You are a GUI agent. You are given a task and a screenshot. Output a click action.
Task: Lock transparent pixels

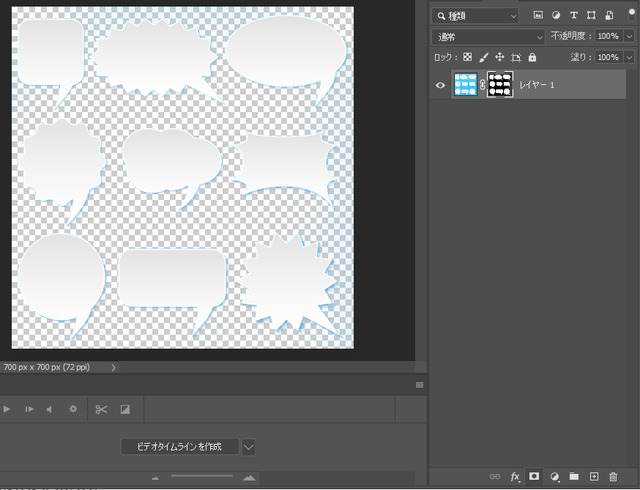468,57
